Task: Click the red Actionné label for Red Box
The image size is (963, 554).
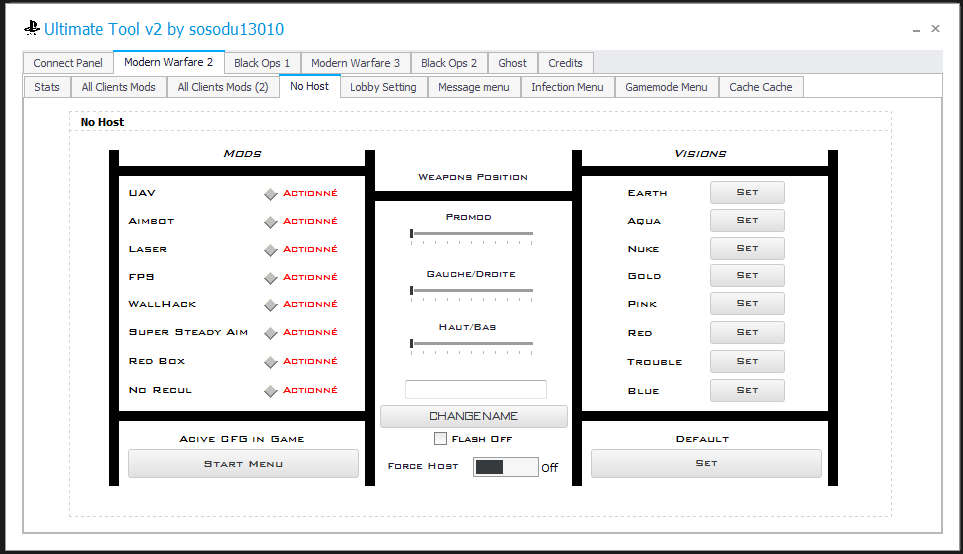Action: pos(310,361)
